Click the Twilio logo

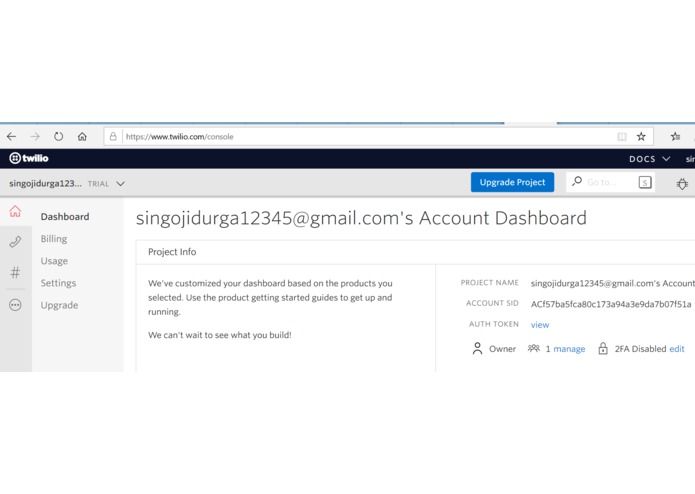(29, 158)
